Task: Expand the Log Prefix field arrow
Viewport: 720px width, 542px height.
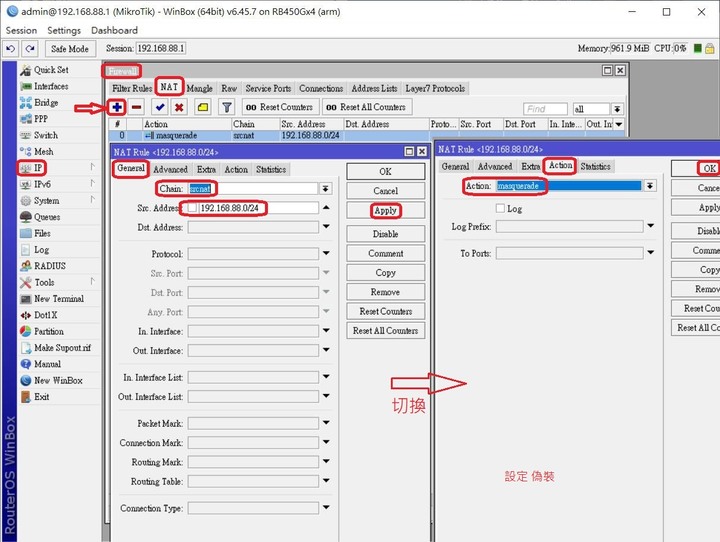Action: tap(651, 226)
